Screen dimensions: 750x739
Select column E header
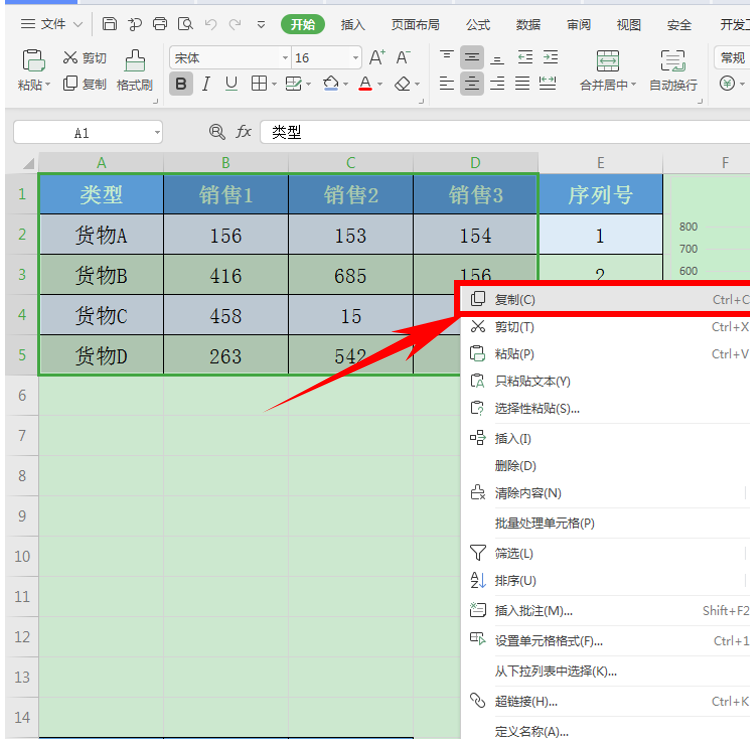(x=600, y=163)
